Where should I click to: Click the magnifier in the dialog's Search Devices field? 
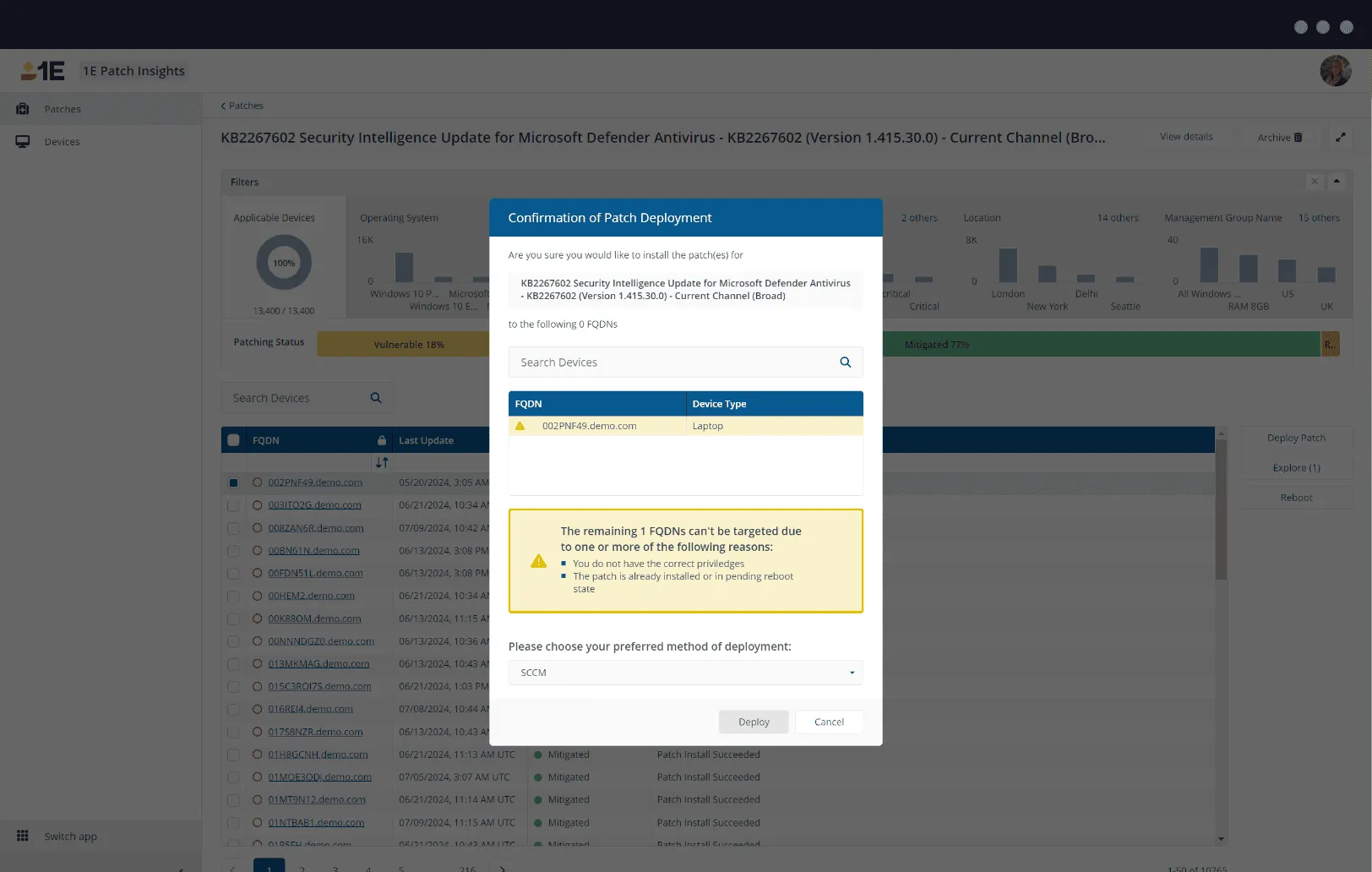tap(845, 362)
